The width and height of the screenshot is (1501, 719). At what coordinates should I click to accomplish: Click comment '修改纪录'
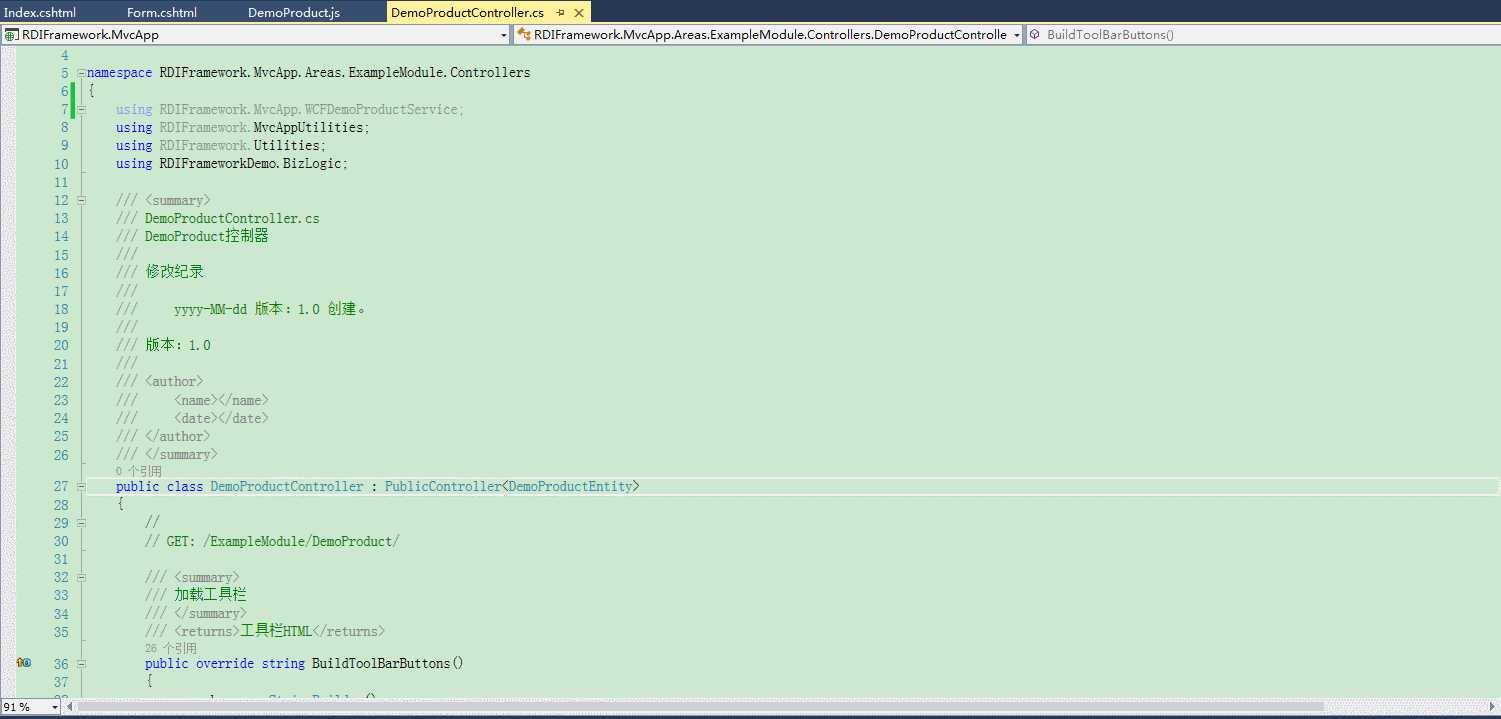[x=174, y=273]
